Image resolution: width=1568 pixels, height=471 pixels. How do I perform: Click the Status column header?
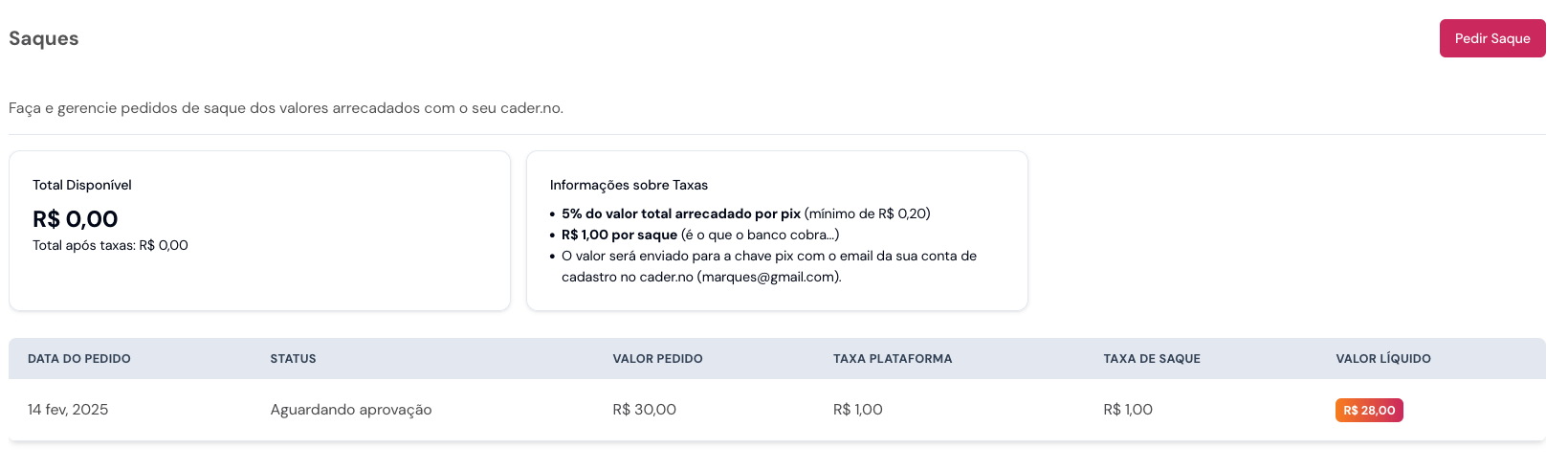293,359
